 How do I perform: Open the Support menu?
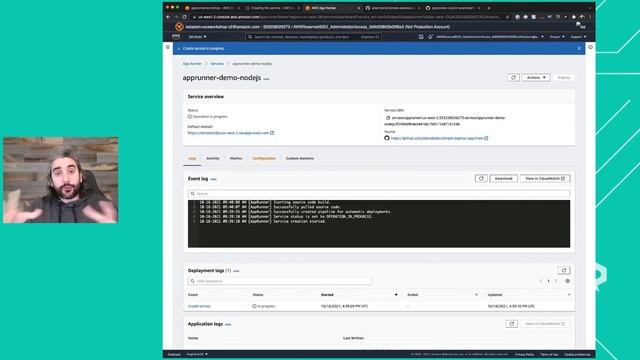click(x=578, y=37)
